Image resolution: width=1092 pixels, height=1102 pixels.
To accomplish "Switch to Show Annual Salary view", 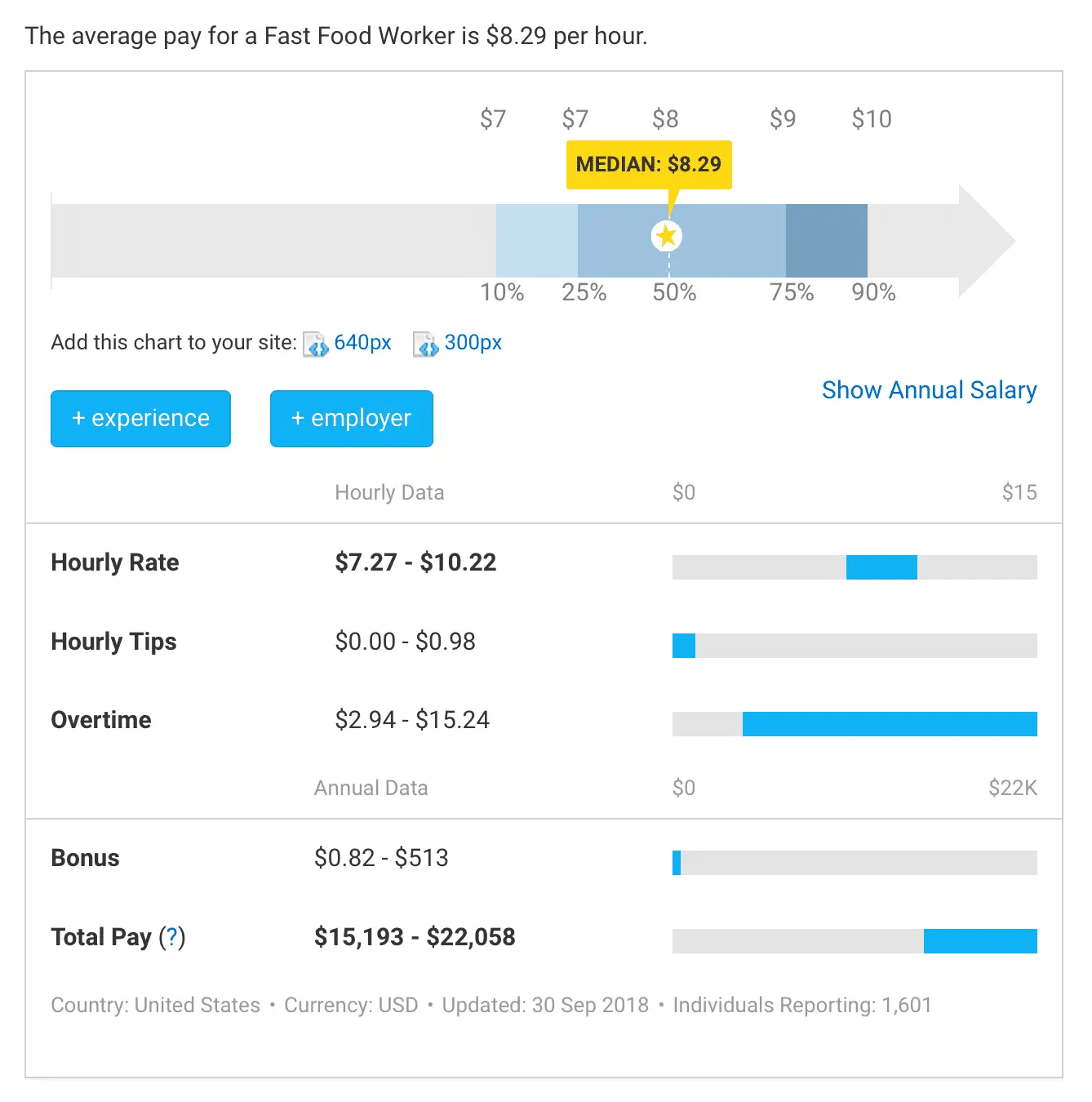I will pos(929,390).
